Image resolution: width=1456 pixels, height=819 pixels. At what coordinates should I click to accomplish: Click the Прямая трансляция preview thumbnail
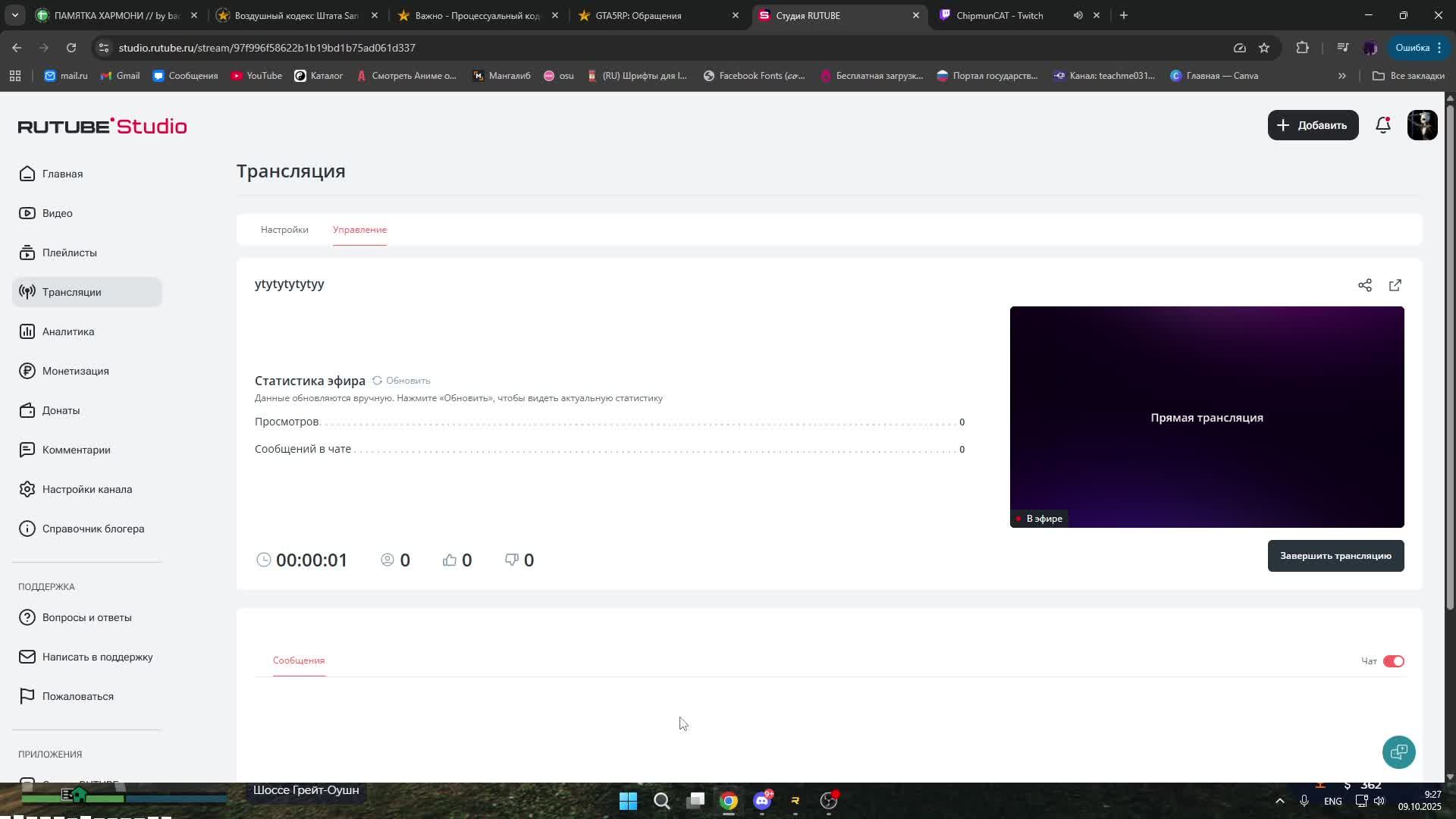coord(1206,417)
